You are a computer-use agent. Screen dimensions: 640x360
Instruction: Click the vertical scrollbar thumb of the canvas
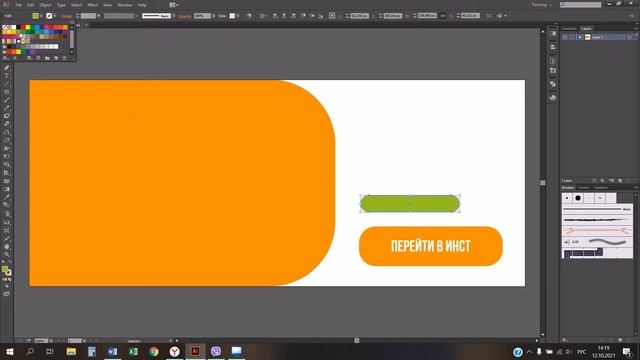pos(542,183)
